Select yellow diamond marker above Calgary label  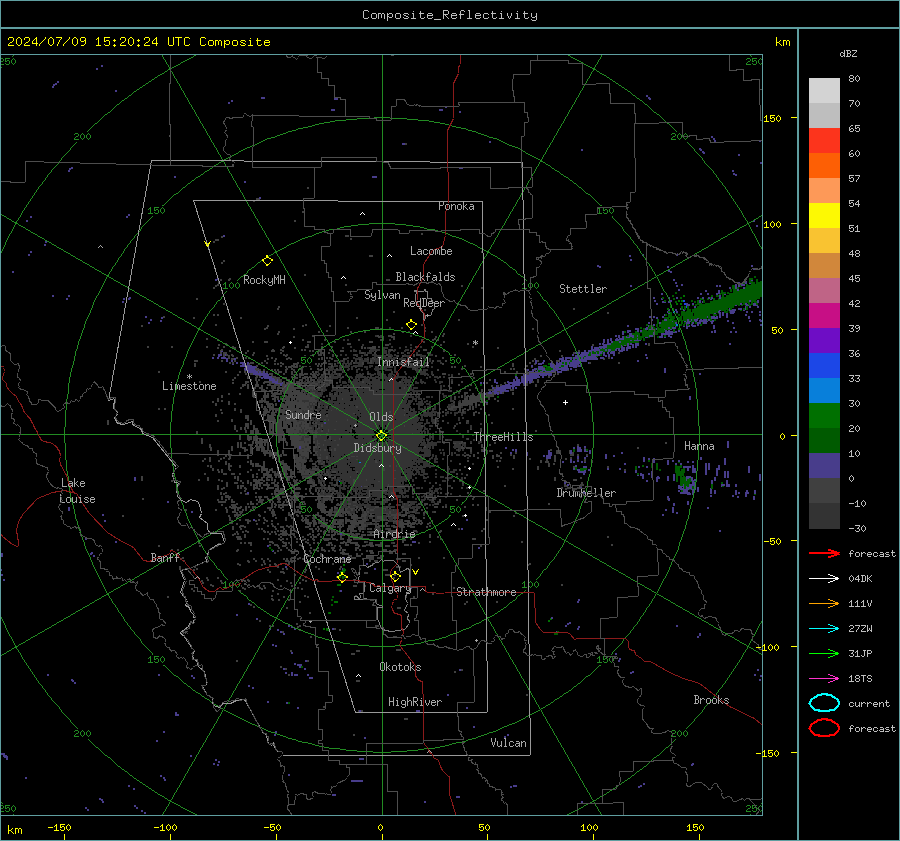click(395, 576)
